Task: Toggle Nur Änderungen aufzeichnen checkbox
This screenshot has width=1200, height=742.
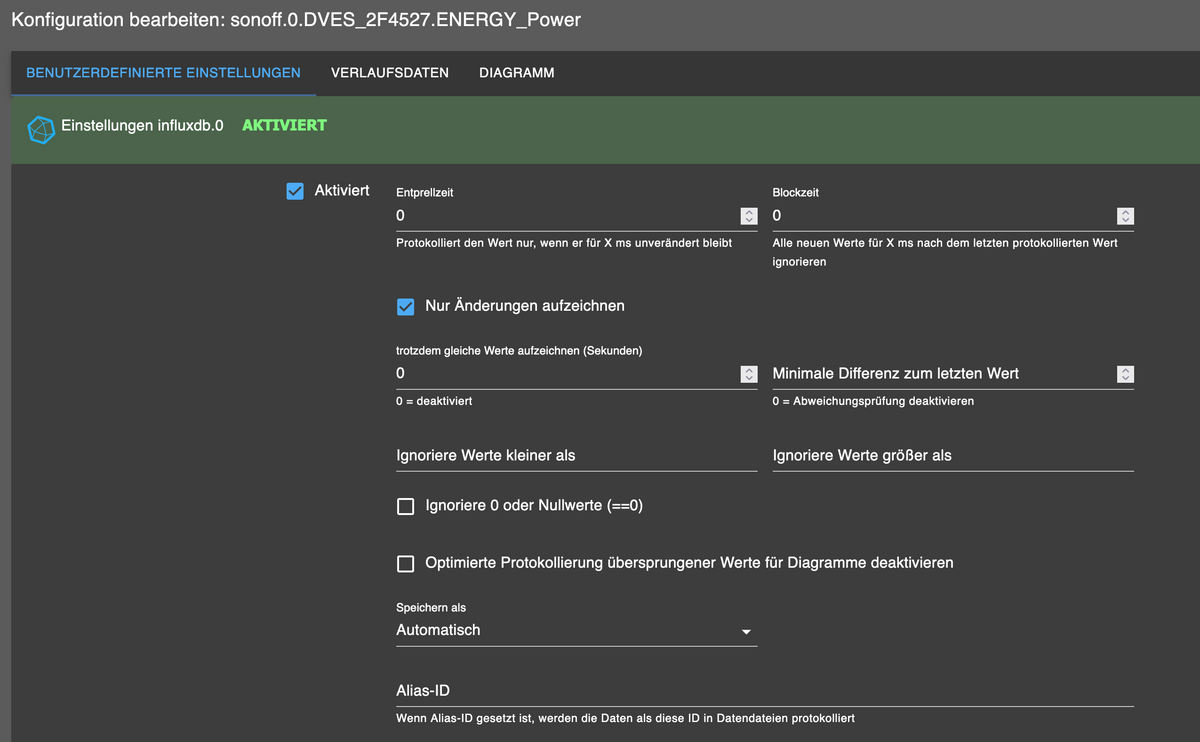Action: [x=406, y=306]
